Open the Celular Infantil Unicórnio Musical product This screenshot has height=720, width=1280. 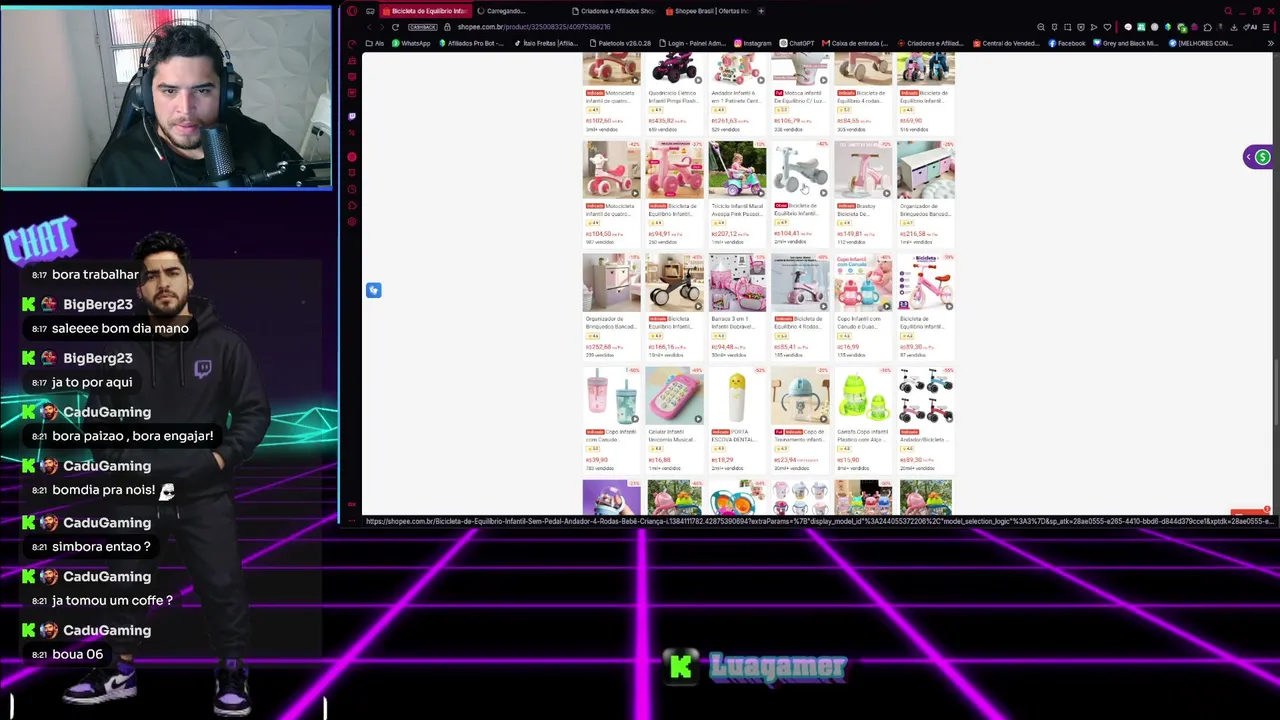[x=673, y=419]
